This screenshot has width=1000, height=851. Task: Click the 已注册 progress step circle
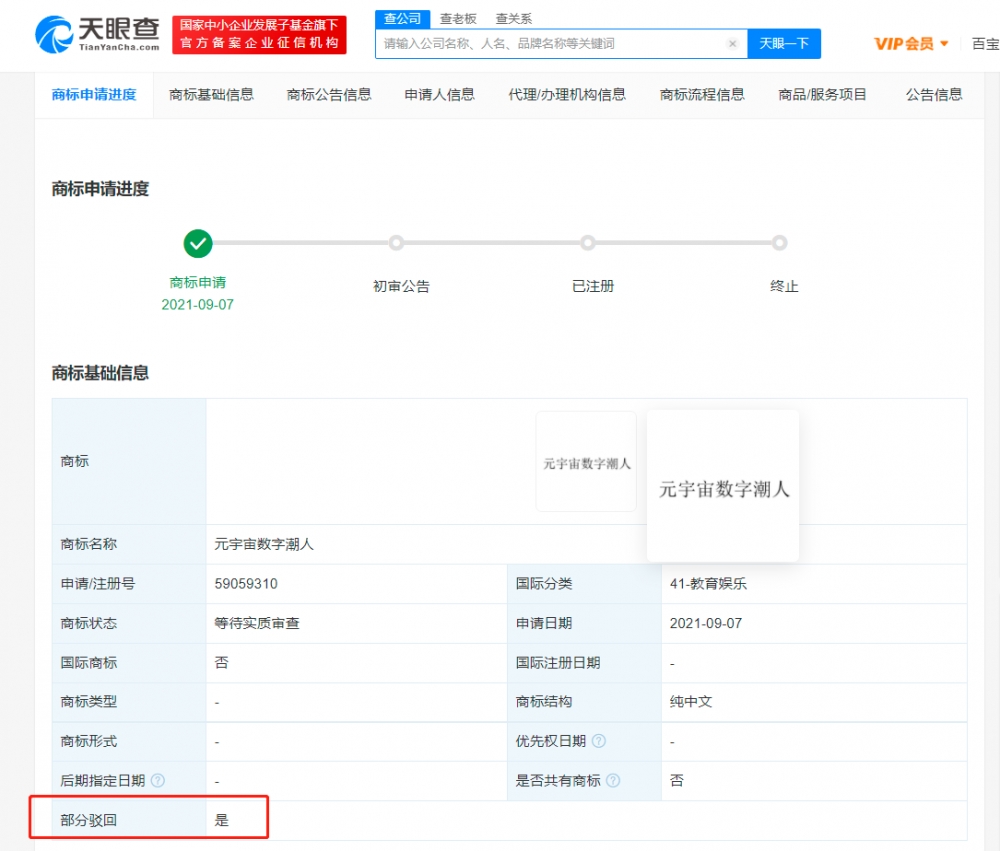pos(588,243)
